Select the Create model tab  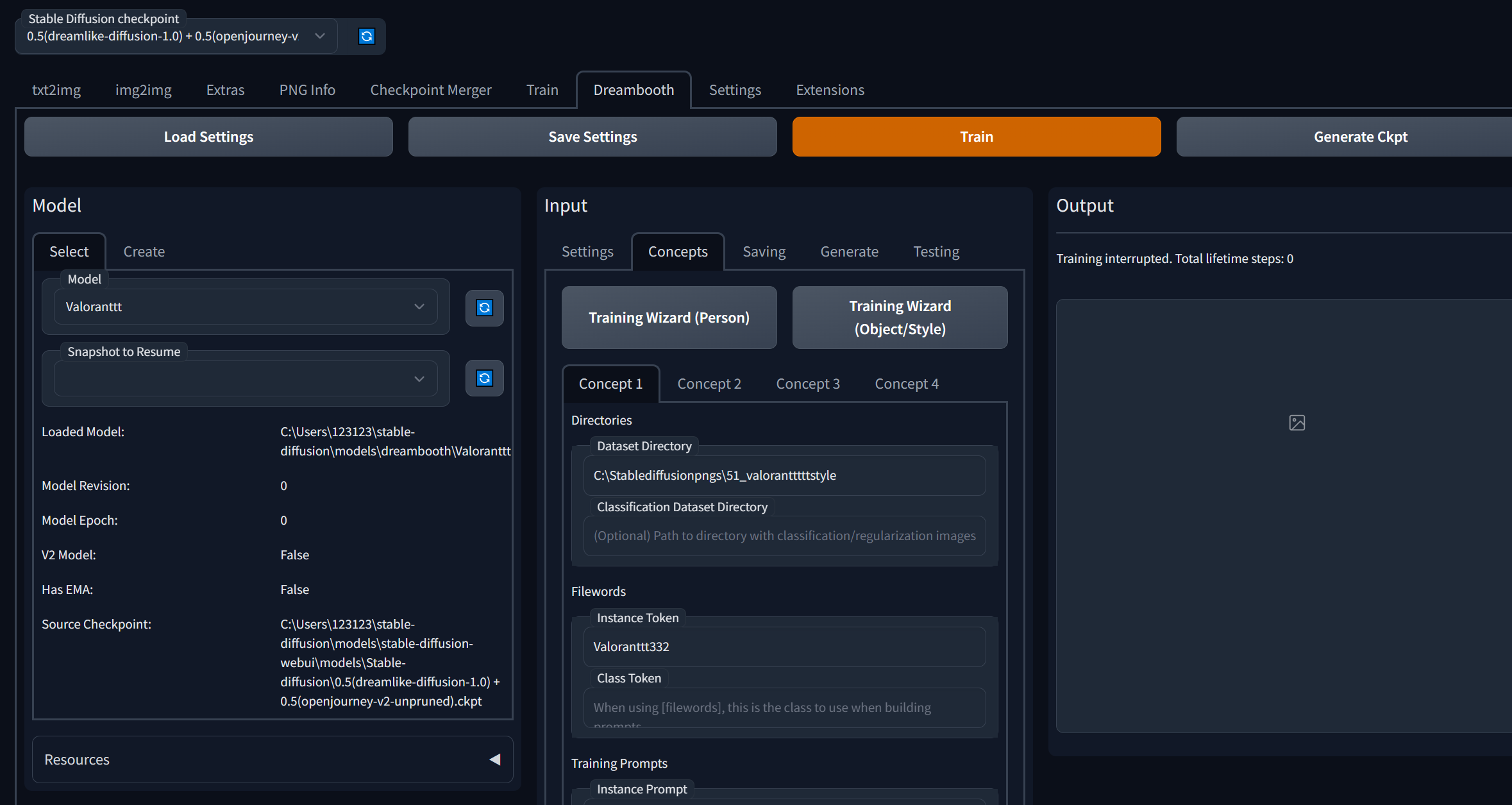[x=144, y=251]
